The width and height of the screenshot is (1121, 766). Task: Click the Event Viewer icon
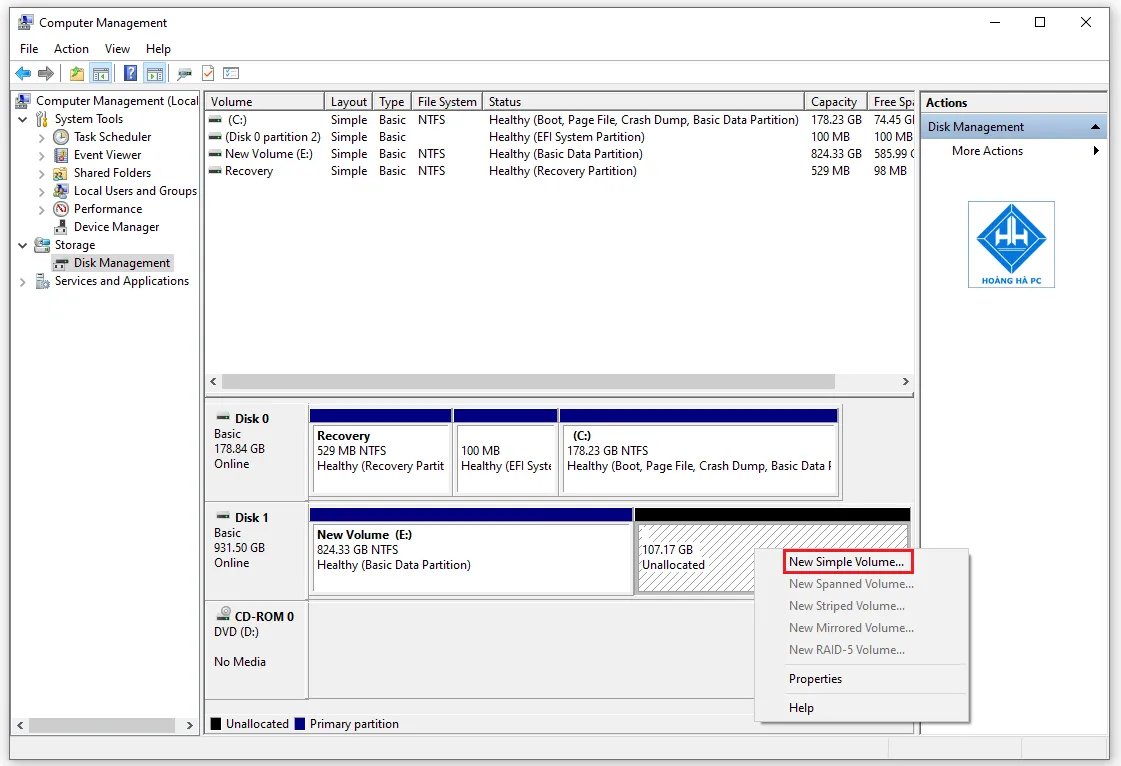coord(61,154)
